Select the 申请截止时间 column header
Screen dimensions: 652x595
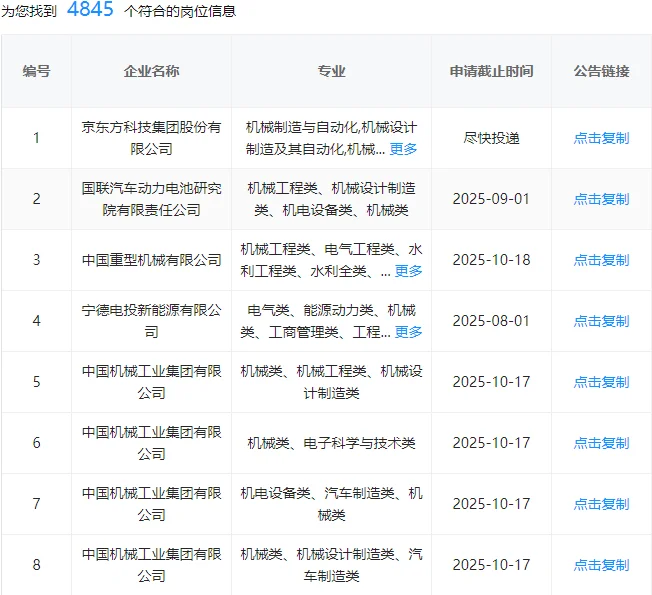point(491,71)
